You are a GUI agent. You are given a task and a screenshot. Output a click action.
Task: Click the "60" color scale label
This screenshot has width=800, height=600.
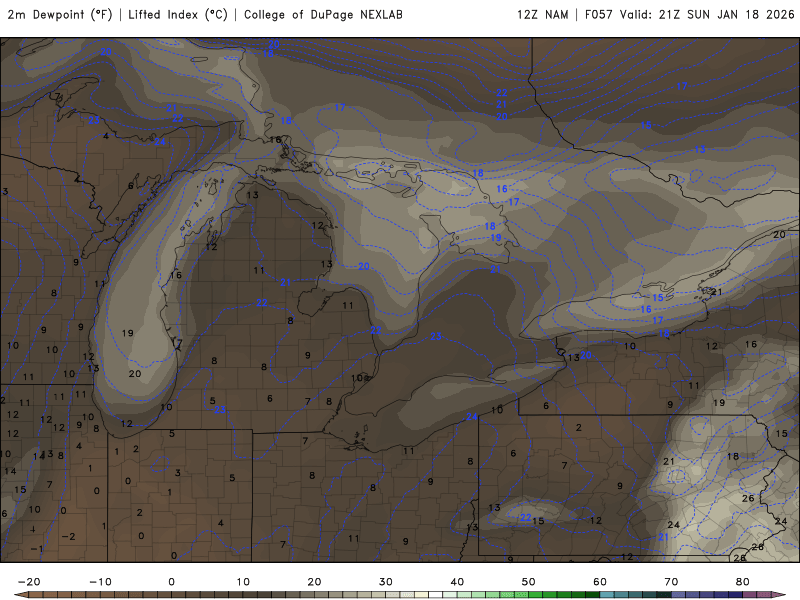pyautogui.click(x=600, y=582)
